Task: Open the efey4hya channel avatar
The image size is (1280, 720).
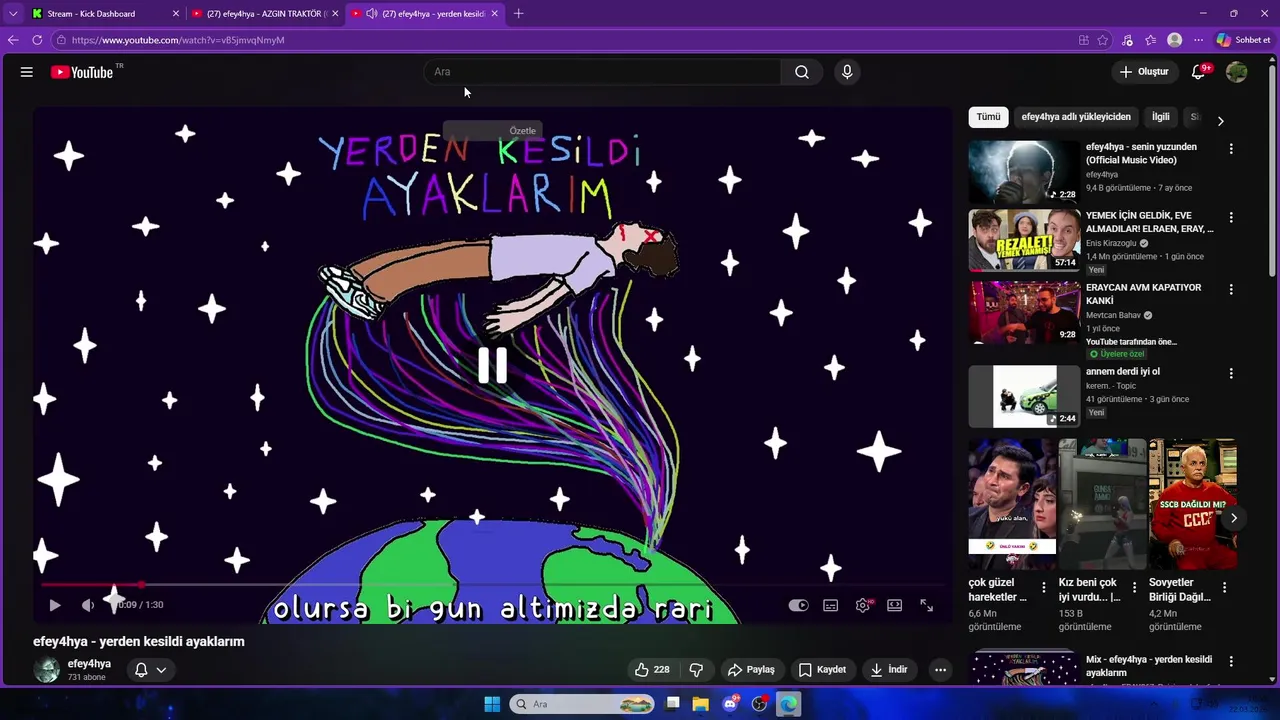Action: (x=47, y=670)
